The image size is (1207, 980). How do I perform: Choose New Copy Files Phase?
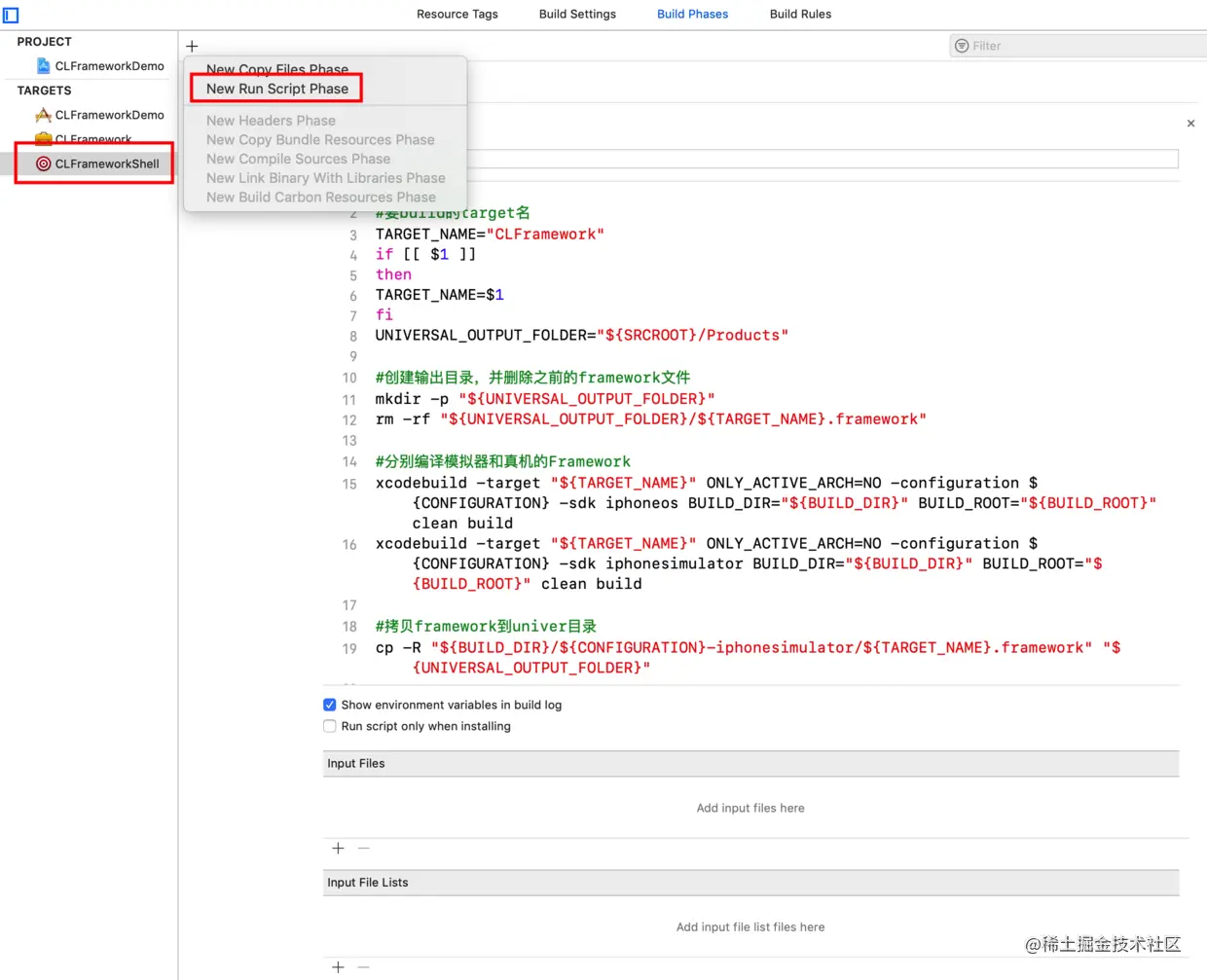click(x=277, y=69)
